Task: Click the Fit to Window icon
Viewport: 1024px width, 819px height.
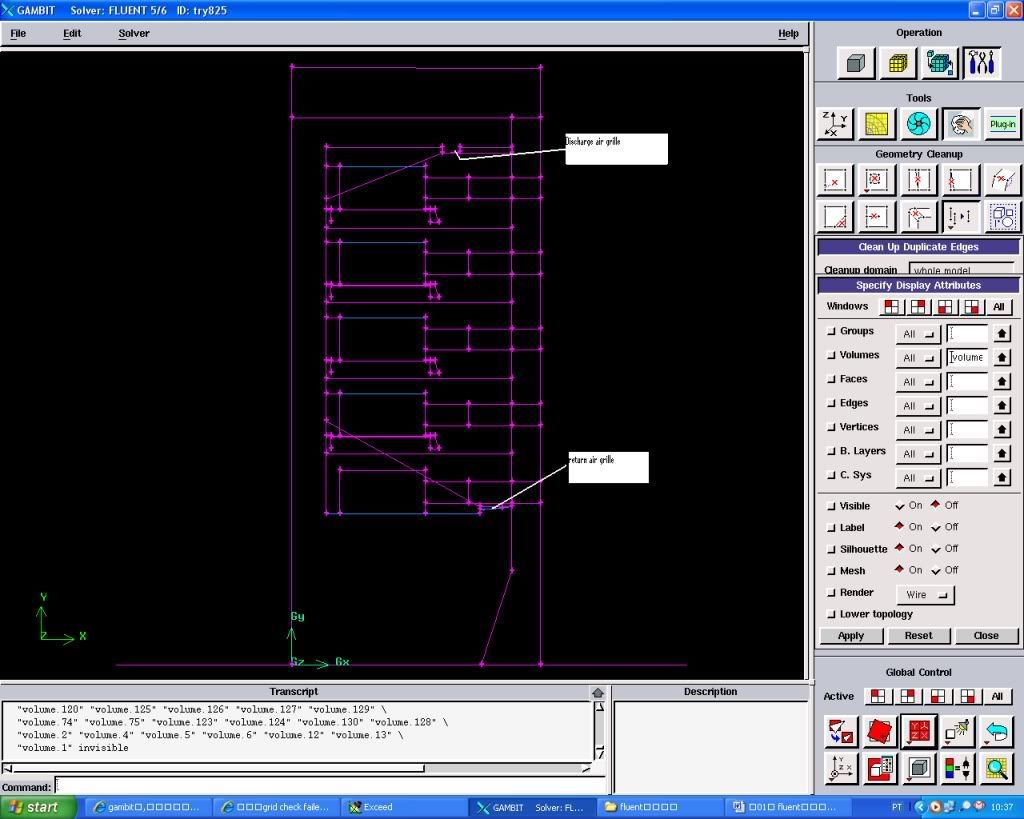Action: coord(841,732)
